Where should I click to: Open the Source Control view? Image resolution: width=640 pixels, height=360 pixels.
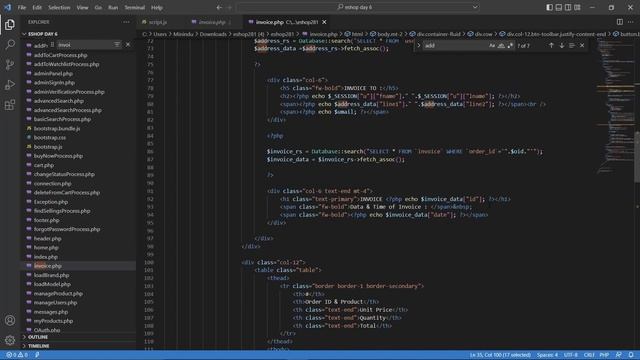tap(10, 64)
